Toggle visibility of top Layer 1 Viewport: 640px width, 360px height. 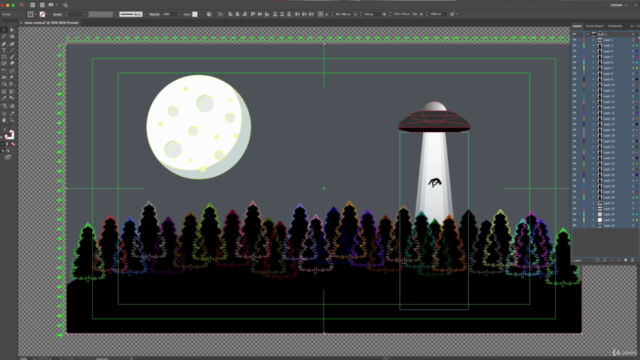pos(575,34)
